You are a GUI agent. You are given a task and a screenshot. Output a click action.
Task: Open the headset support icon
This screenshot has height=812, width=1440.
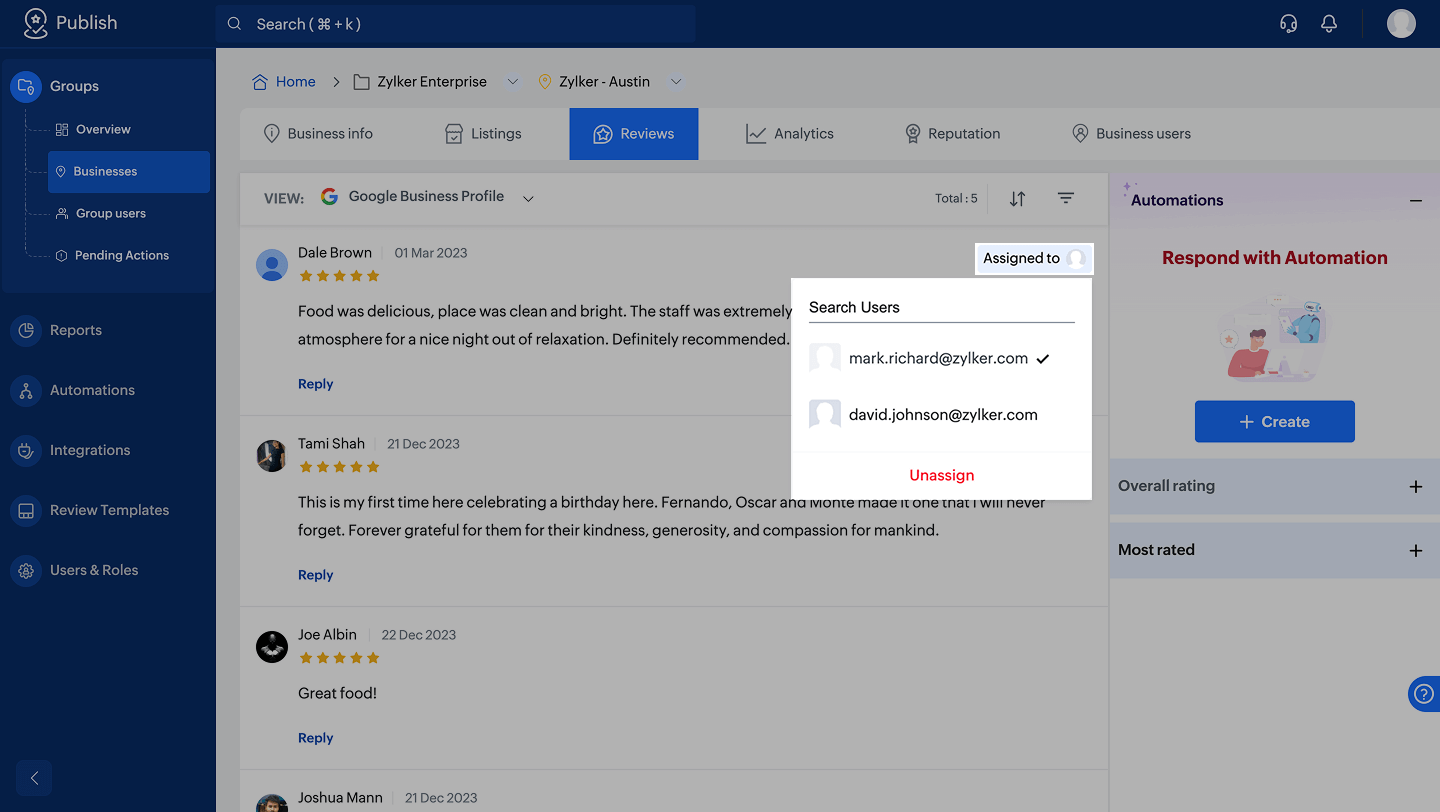(x=1289, y=24)
